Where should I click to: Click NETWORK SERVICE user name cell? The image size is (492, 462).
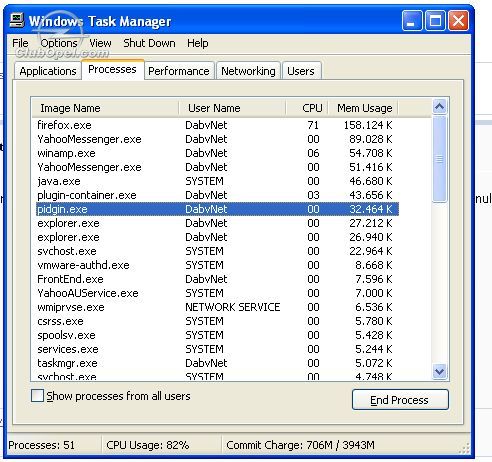click(233, 307)
